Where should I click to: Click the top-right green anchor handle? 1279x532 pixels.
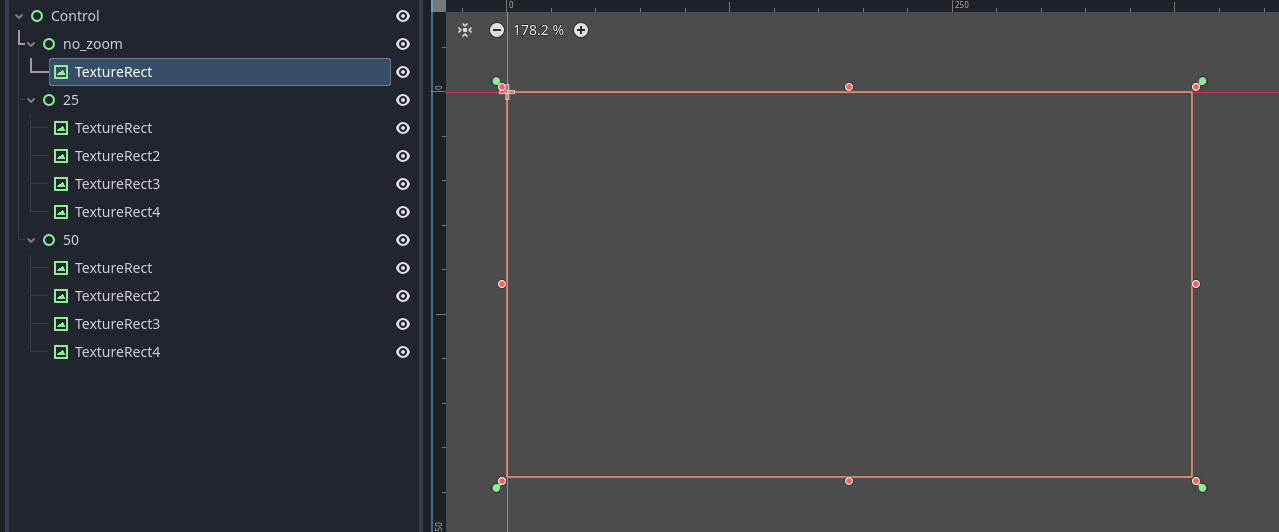pos(1202,81)
